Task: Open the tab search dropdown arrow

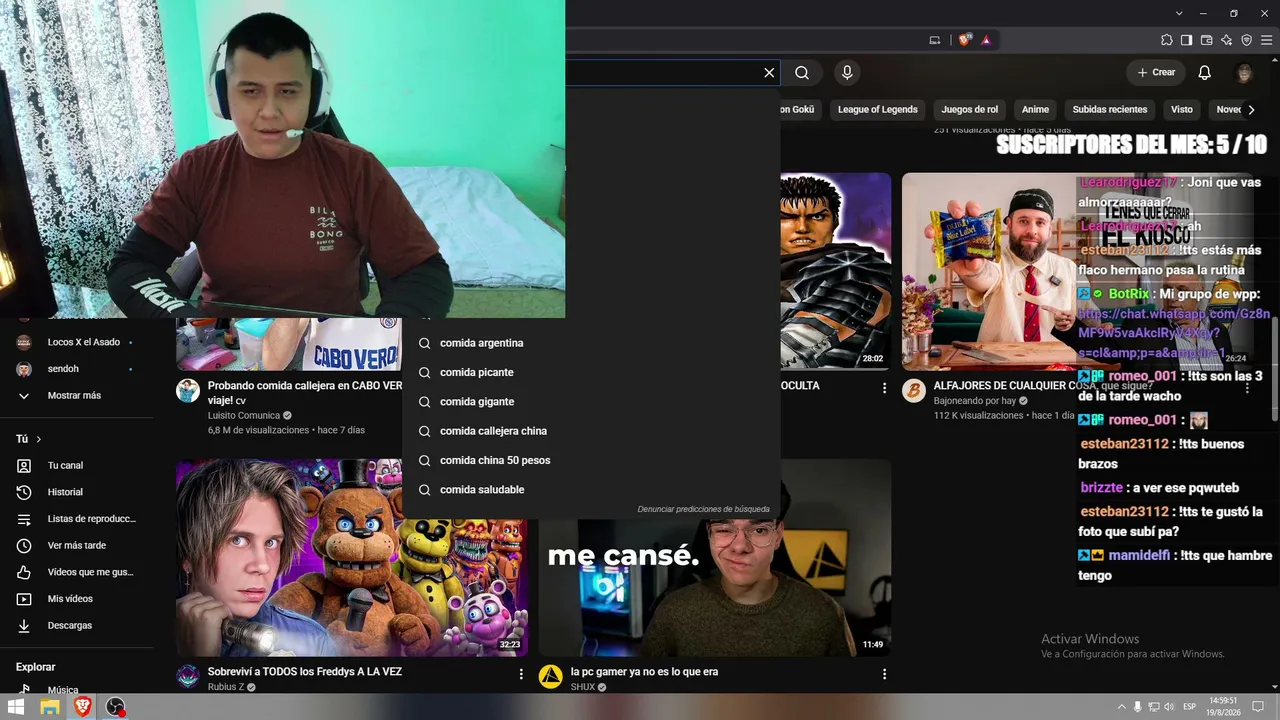Action: click(1179, 13)
